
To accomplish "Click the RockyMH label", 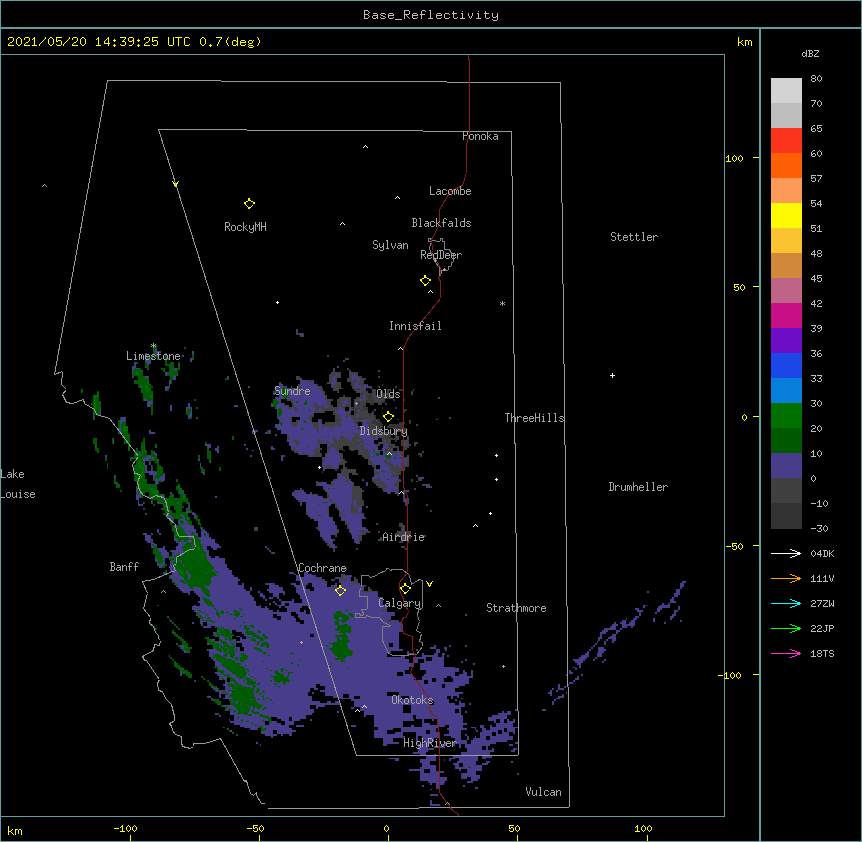I will (x=245, y=227).
